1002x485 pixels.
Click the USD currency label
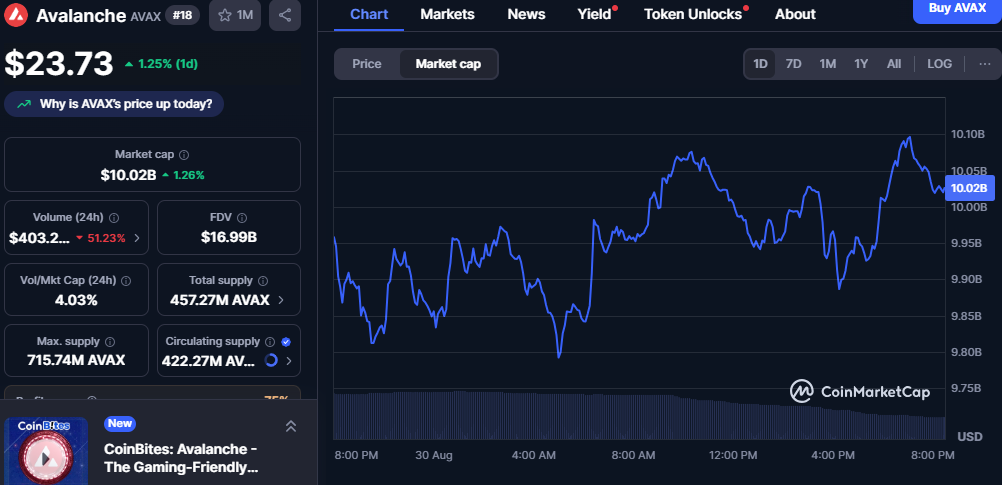[x=970, y=437]
